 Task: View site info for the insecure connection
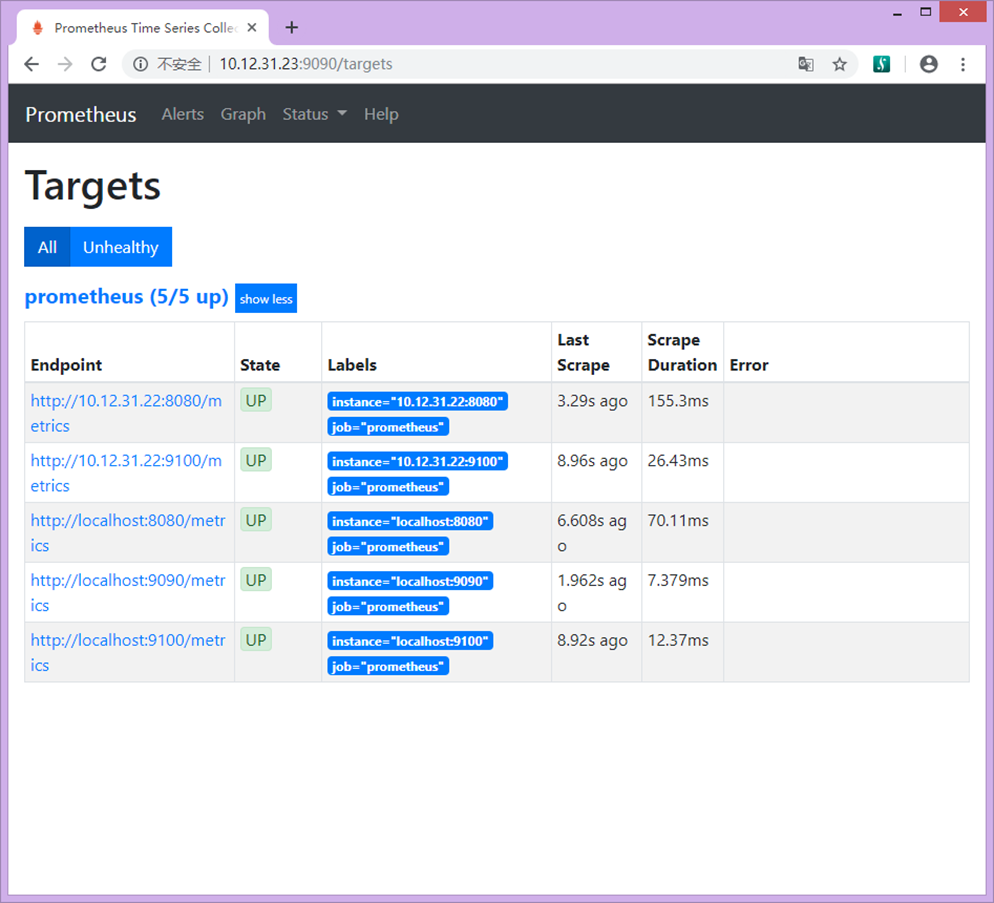click(140, 64)
